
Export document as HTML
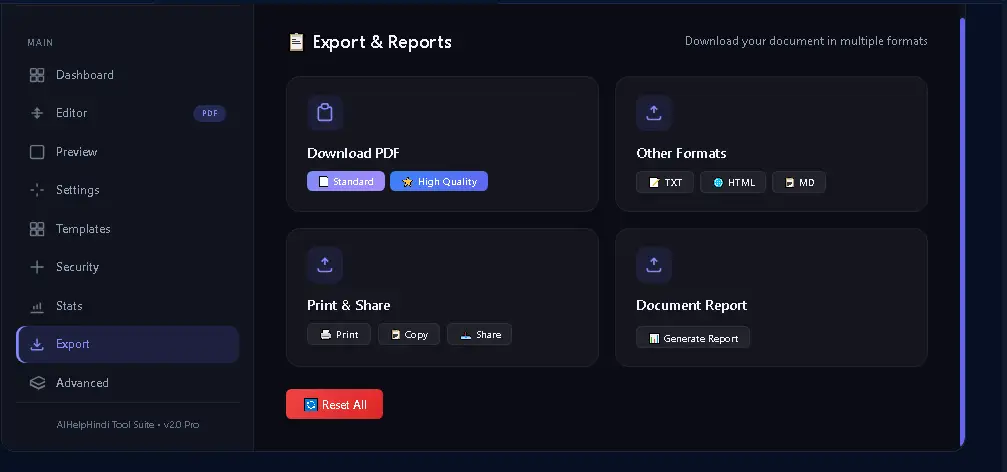[733, 182]
